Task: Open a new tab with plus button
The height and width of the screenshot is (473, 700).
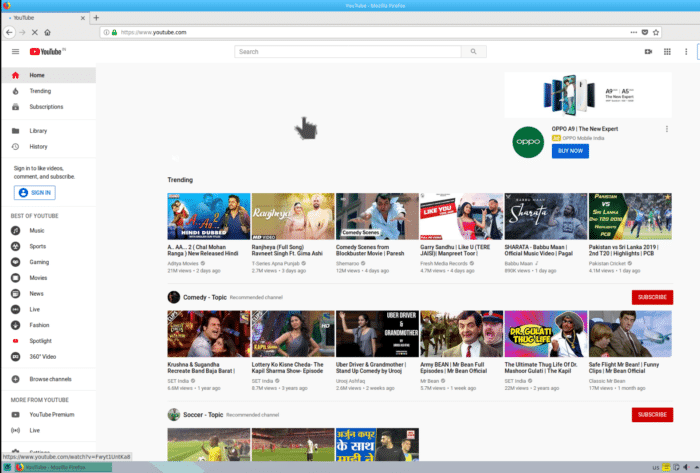Action: click(x=96, y=18)
